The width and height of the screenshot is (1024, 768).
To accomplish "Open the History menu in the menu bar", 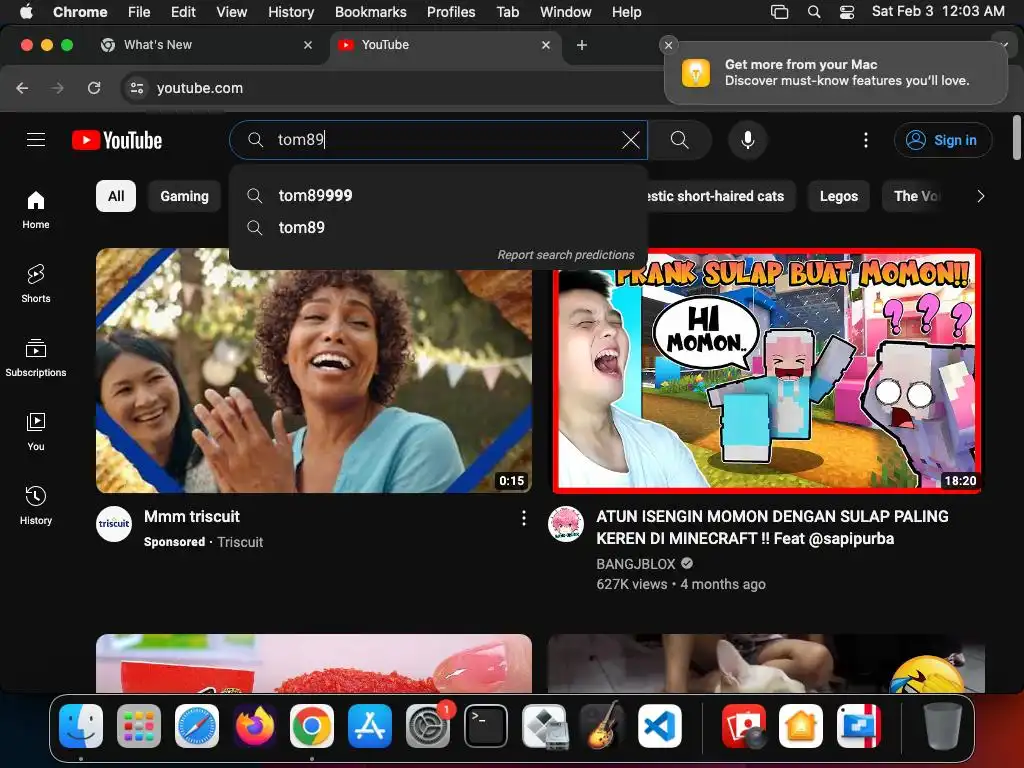I will pos(291,12).
